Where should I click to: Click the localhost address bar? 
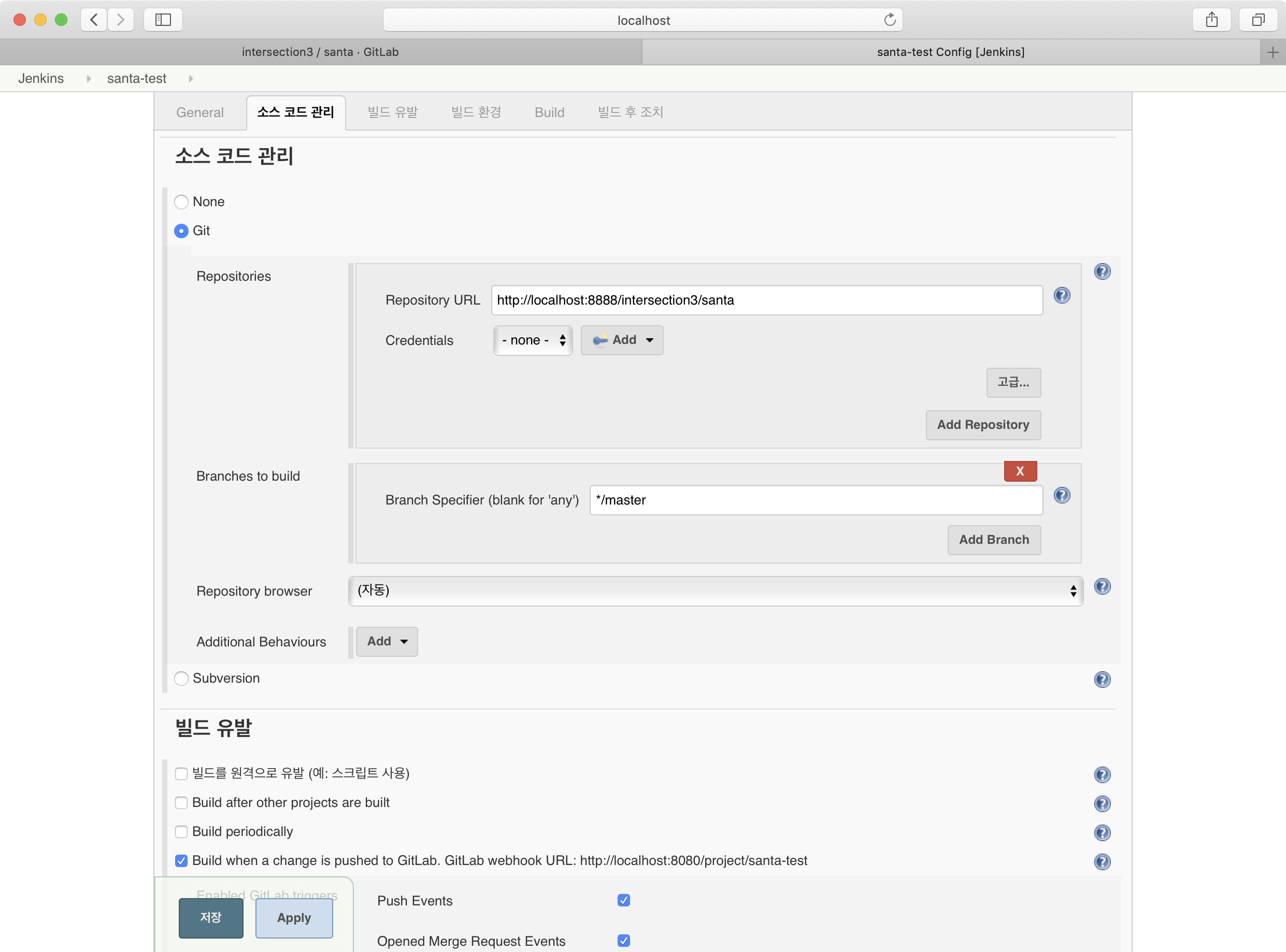point(642,20)
